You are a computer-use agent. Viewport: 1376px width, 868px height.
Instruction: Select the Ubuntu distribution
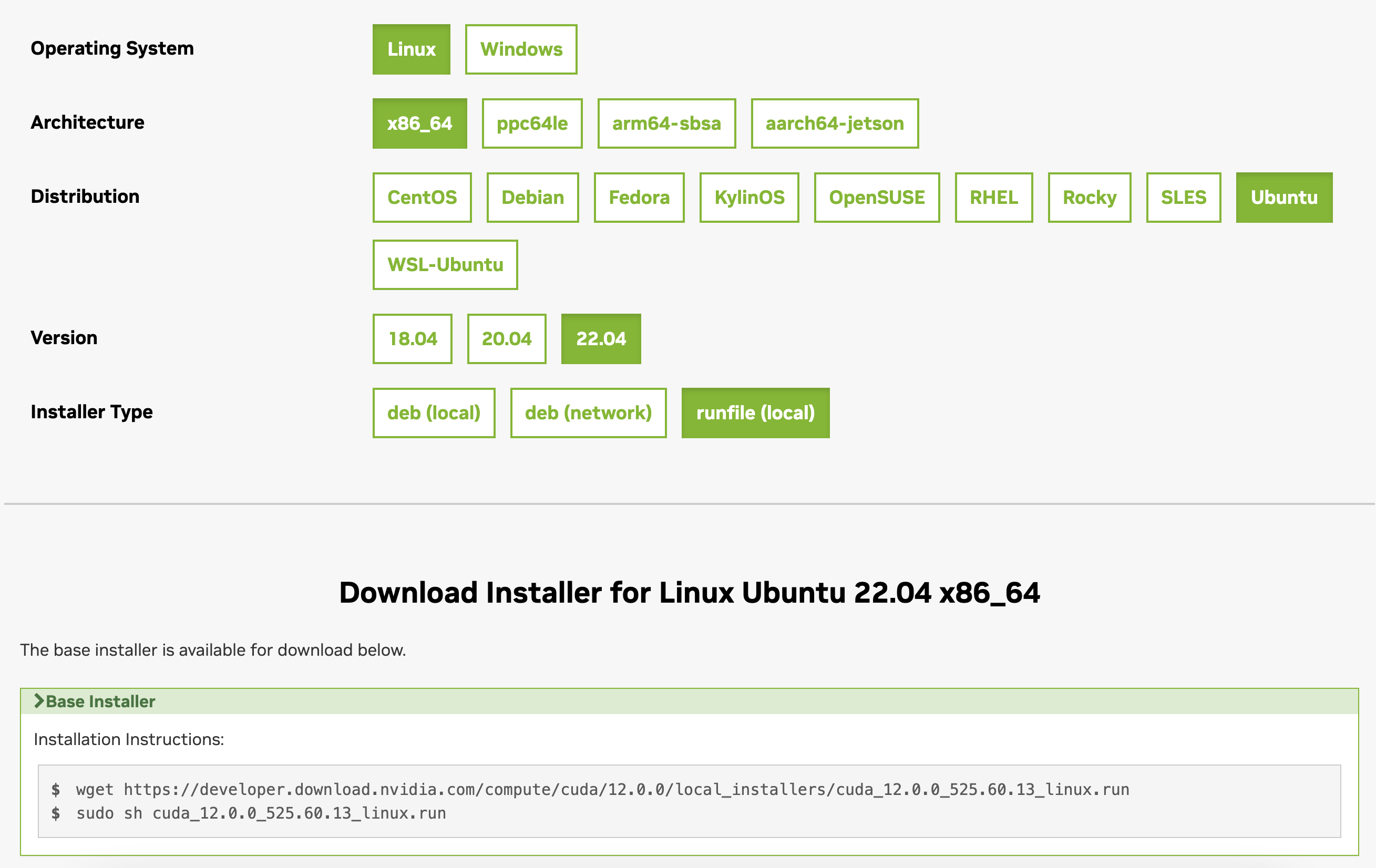tap(1284, 197)
